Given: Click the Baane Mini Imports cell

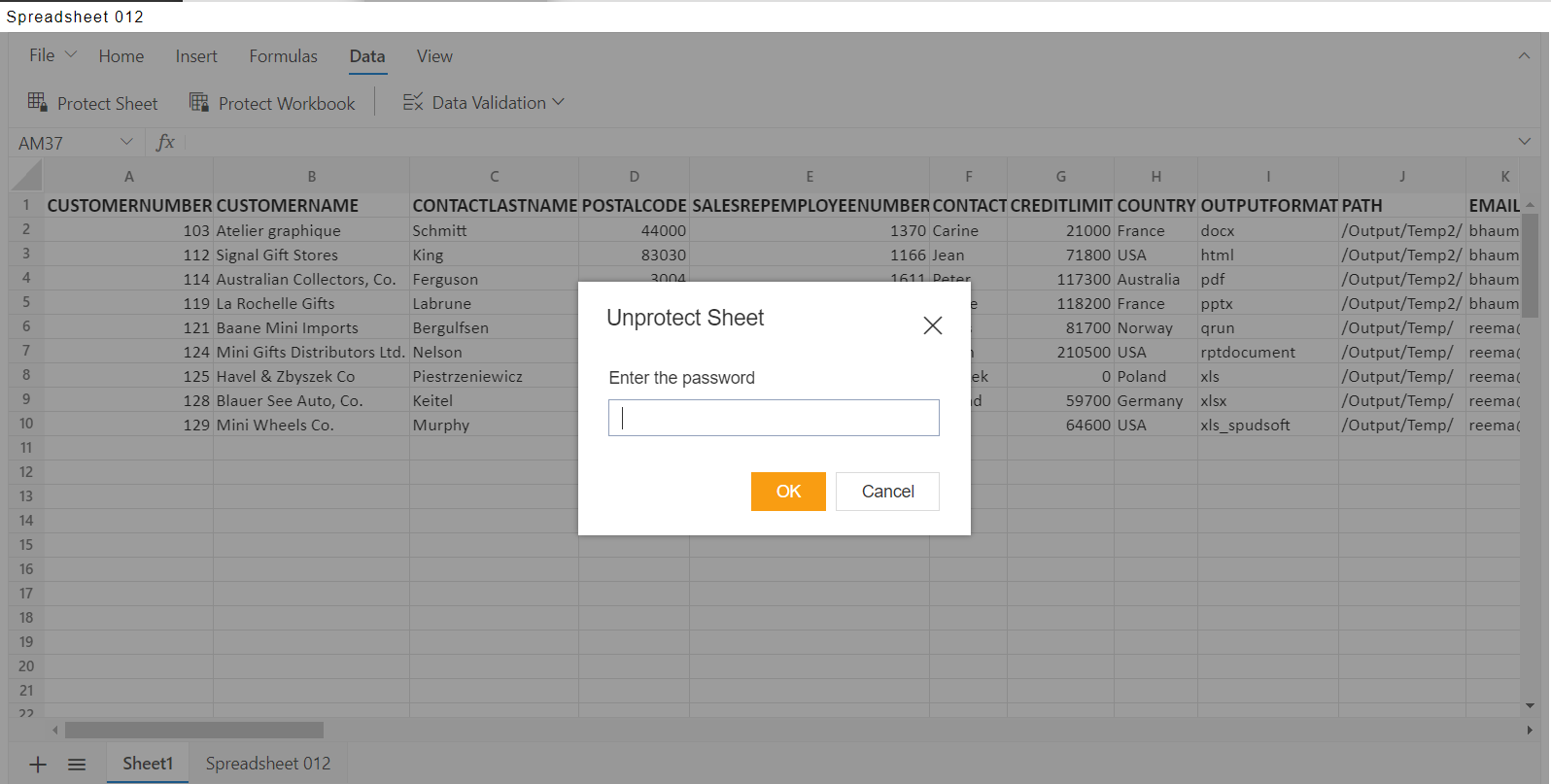Looking at the screenshot, I should (x=311, y=327).
